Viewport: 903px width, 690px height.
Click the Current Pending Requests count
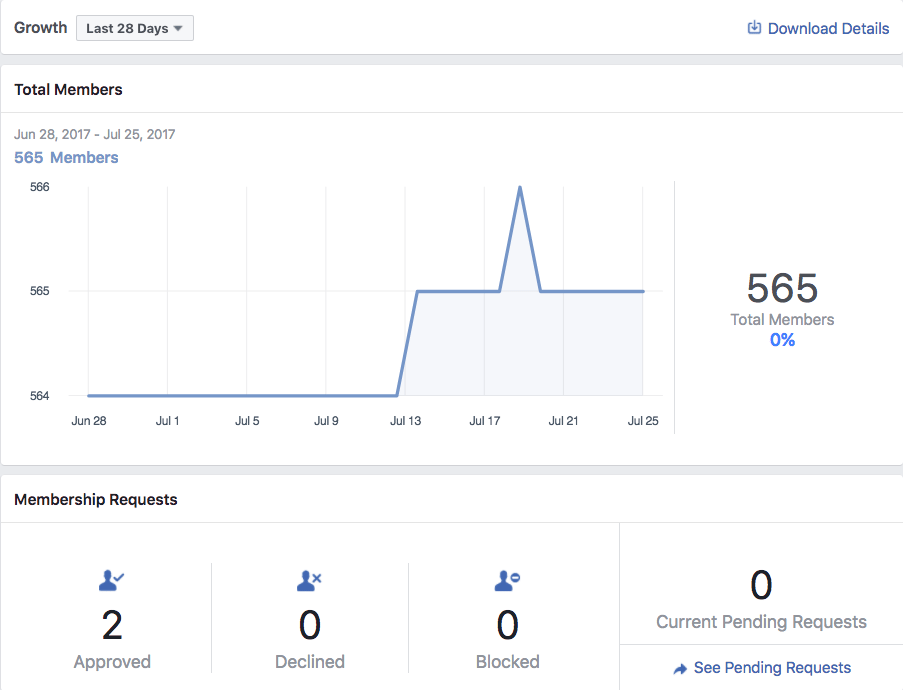click(x=761, y=585)
